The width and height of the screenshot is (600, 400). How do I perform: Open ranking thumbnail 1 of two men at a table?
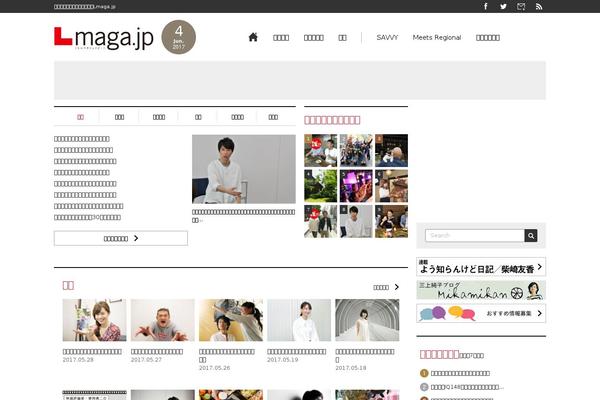pos(321,150)
